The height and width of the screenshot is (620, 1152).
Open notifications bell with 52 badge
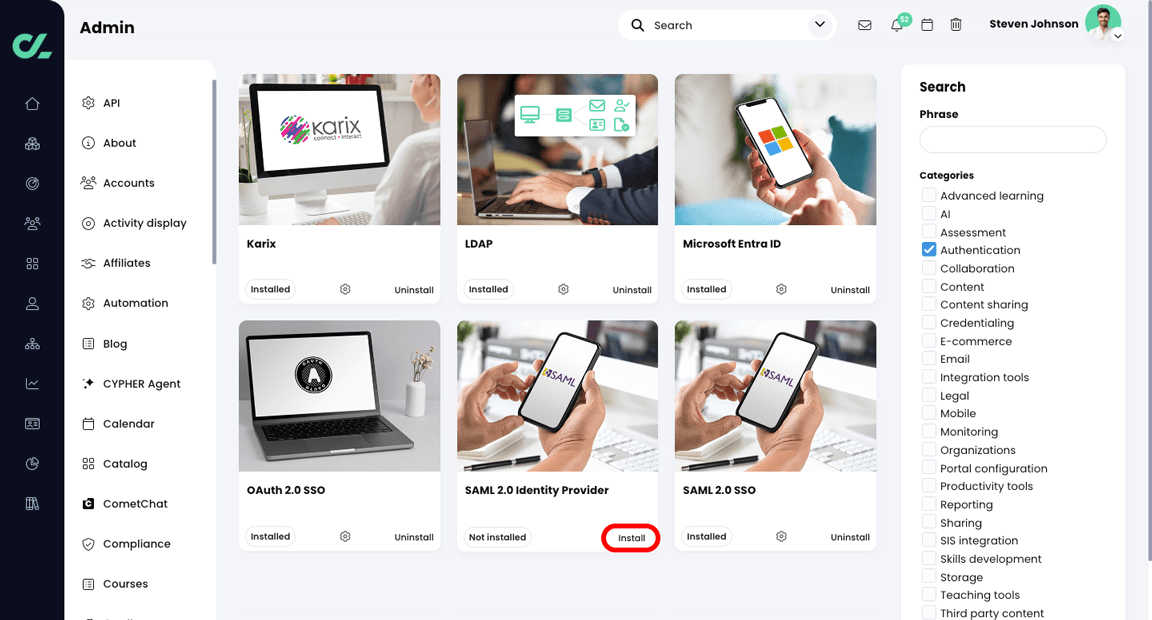897,25
